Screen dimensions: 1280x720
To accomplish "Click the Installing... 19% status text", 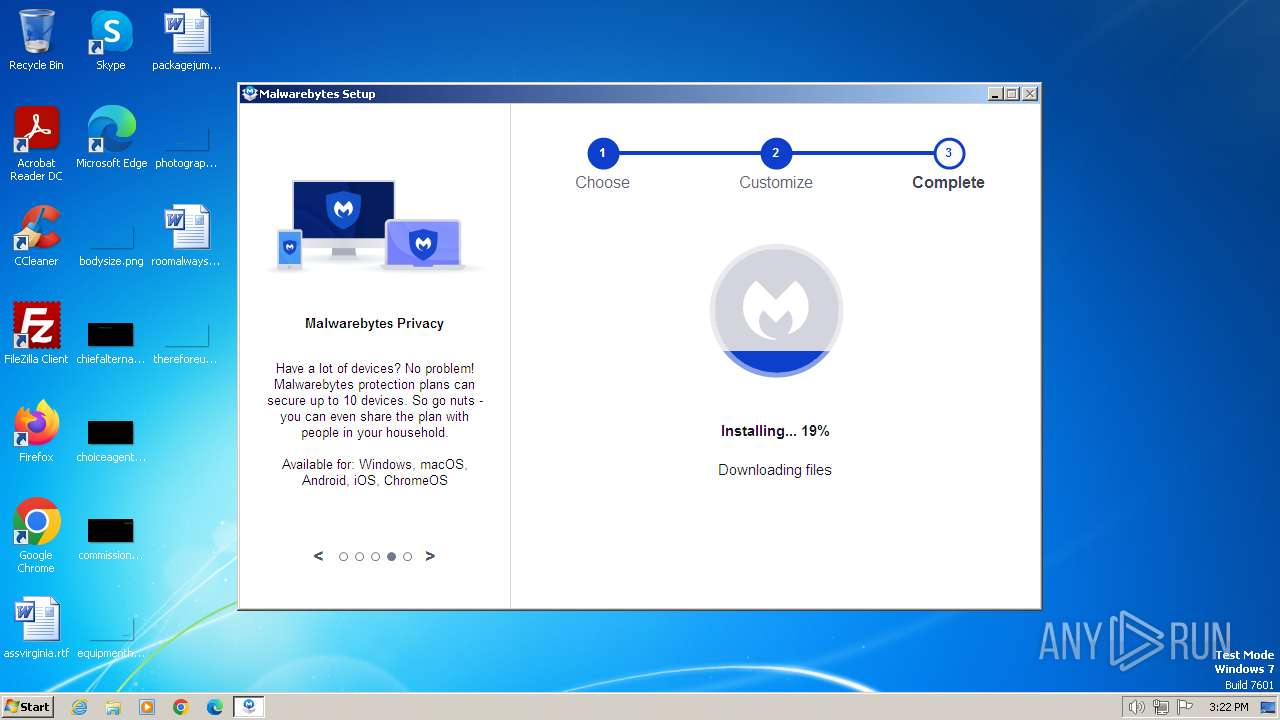I will coord(775,431).
